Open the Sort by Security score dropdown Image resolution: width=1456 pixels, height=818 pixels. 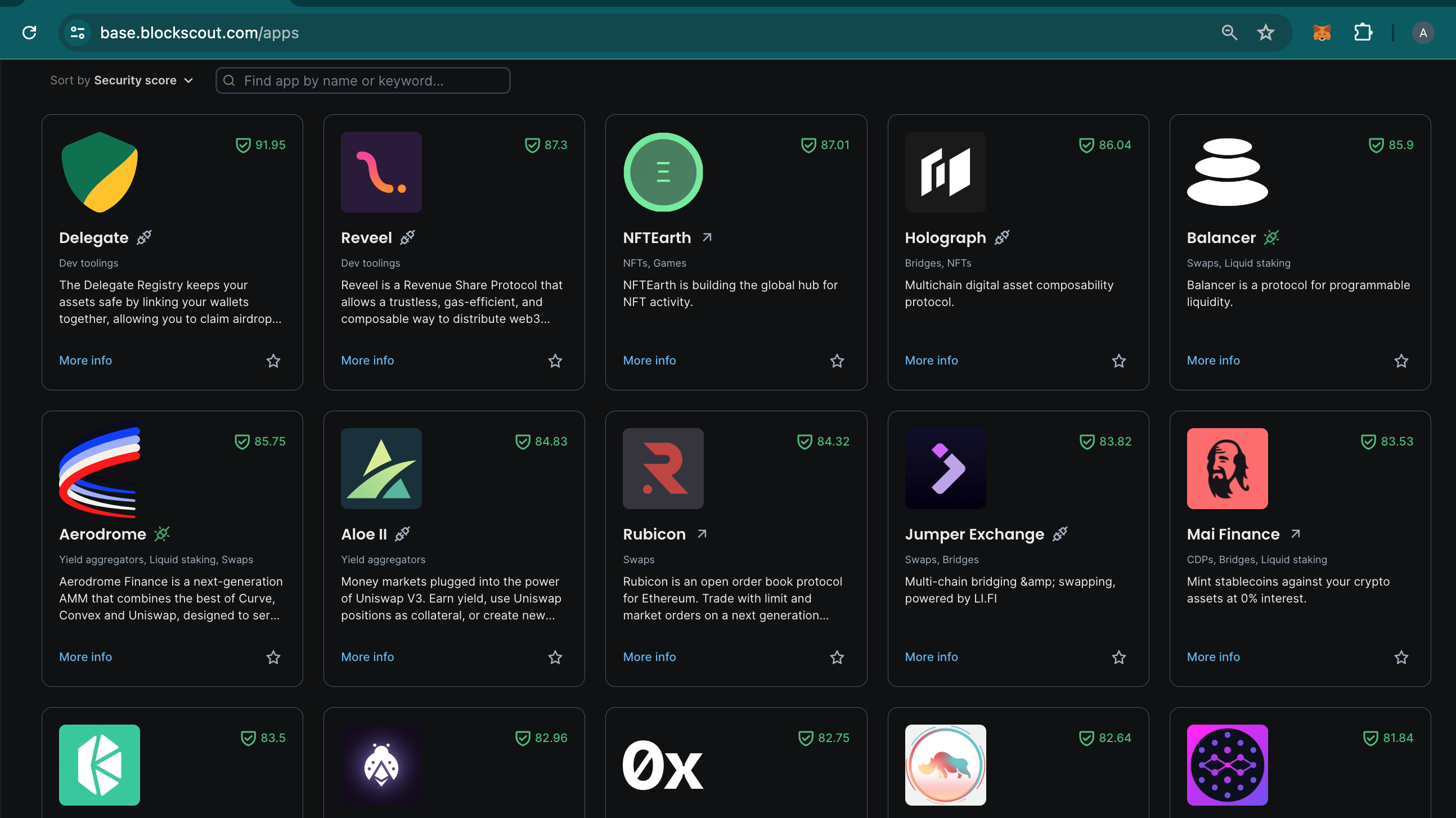(x=122, y=80)
